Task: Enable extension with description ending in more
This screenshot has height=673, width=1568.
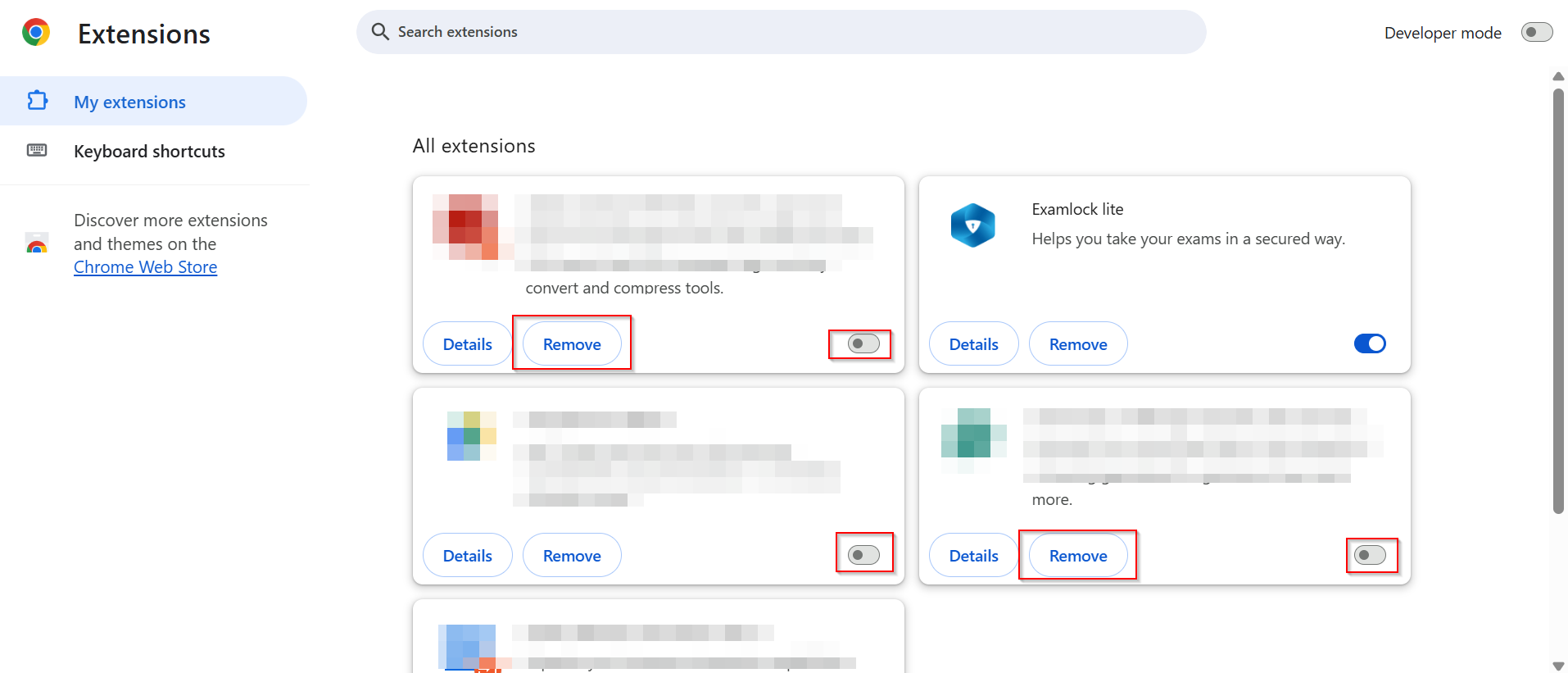Action: coord(1370,555)
